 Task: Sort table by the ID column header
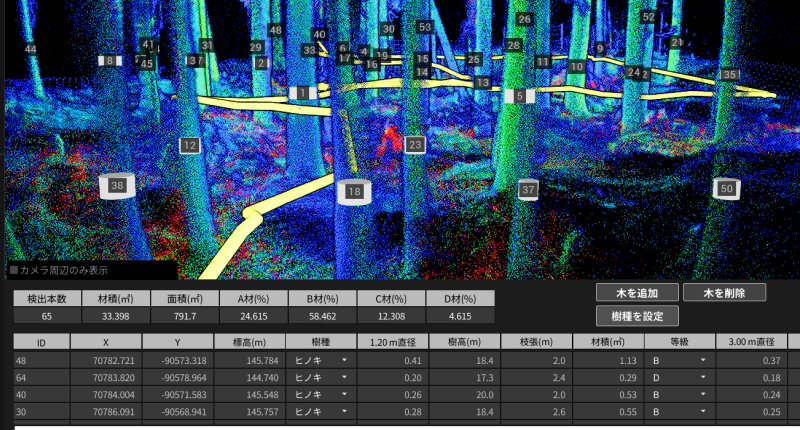coord(42,341)
